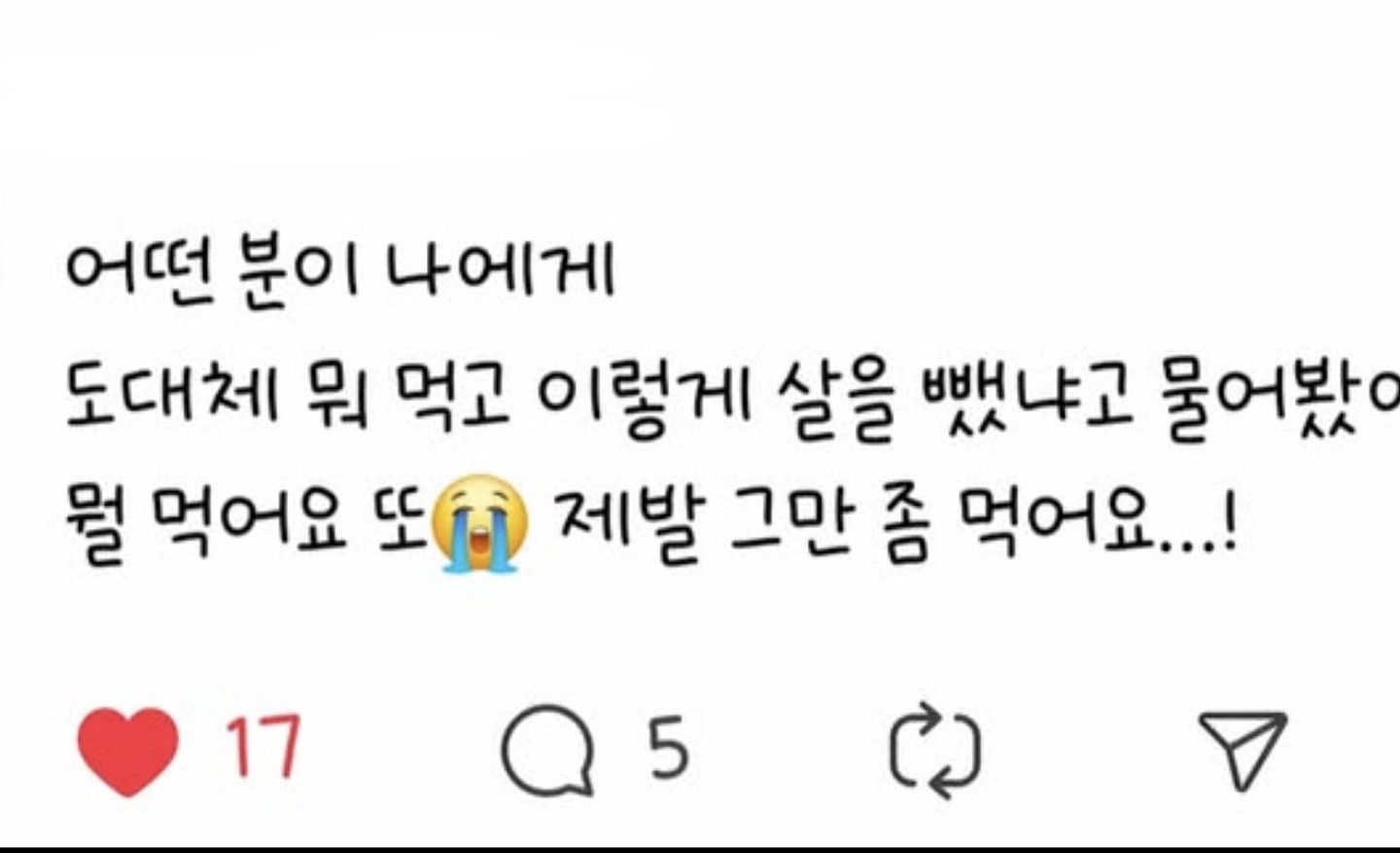
Task: View the 5 replies count
Action: [669, 747]
